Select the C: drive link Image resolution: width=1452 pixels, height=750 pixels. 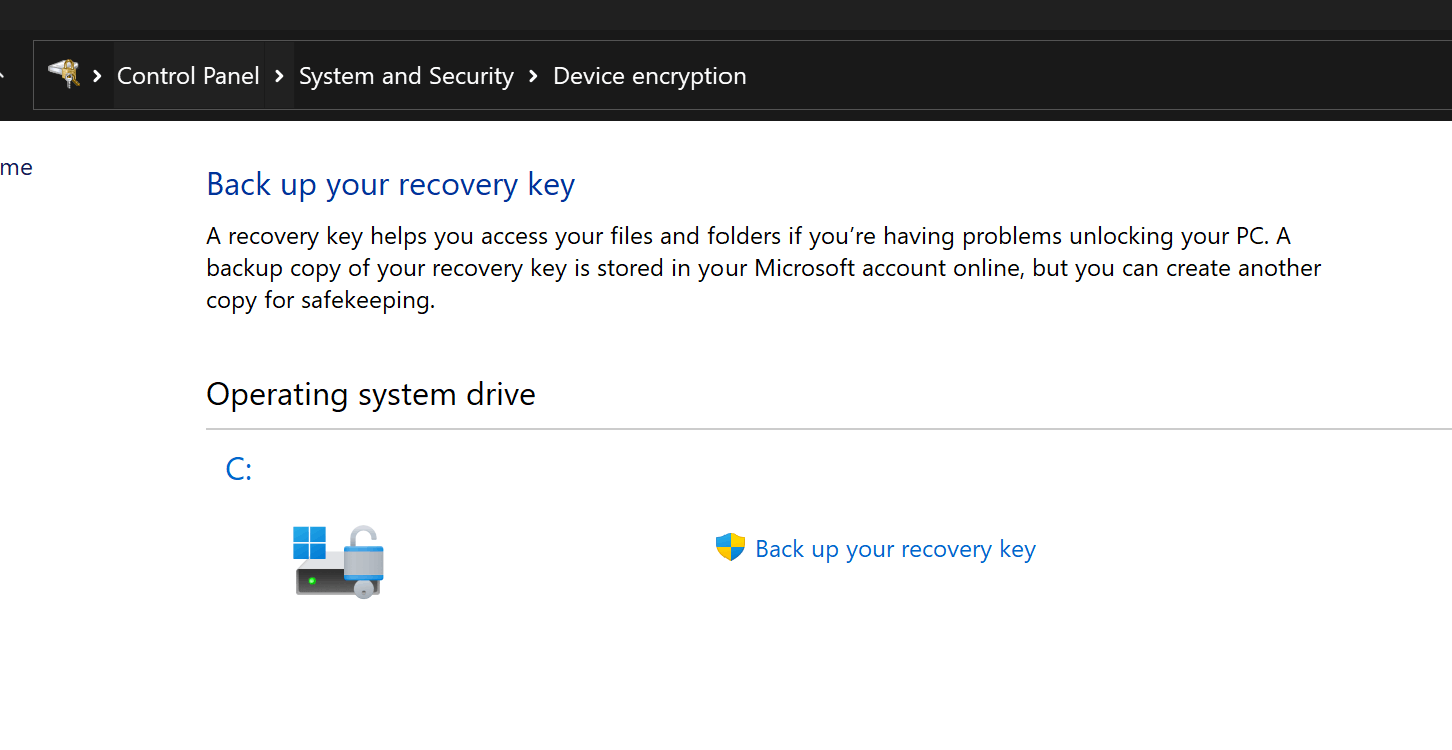coord(238,468)
